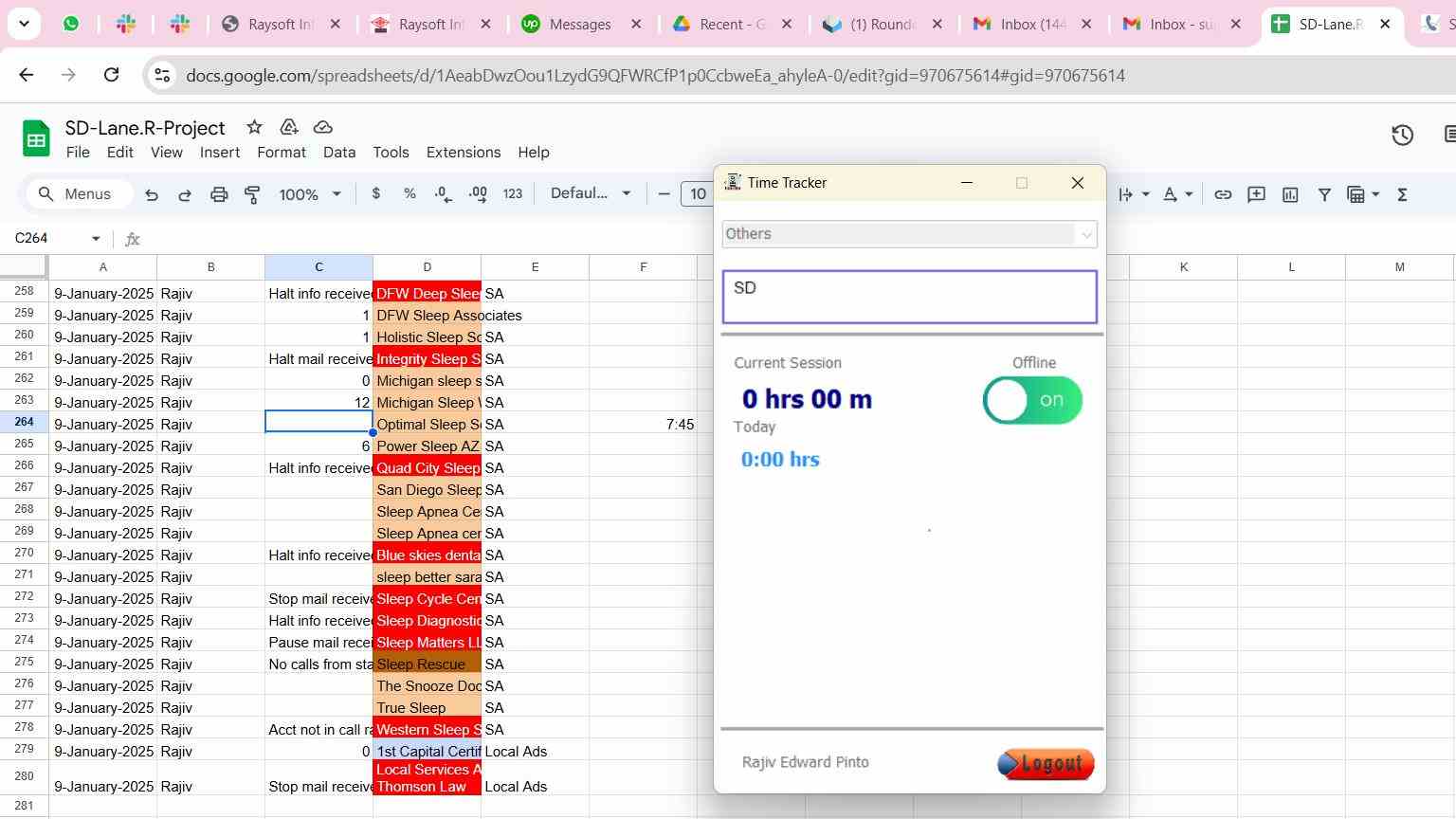Click the font size box showing 10
This screenshot has height=819, width=1456.
(x=698, y=194)
